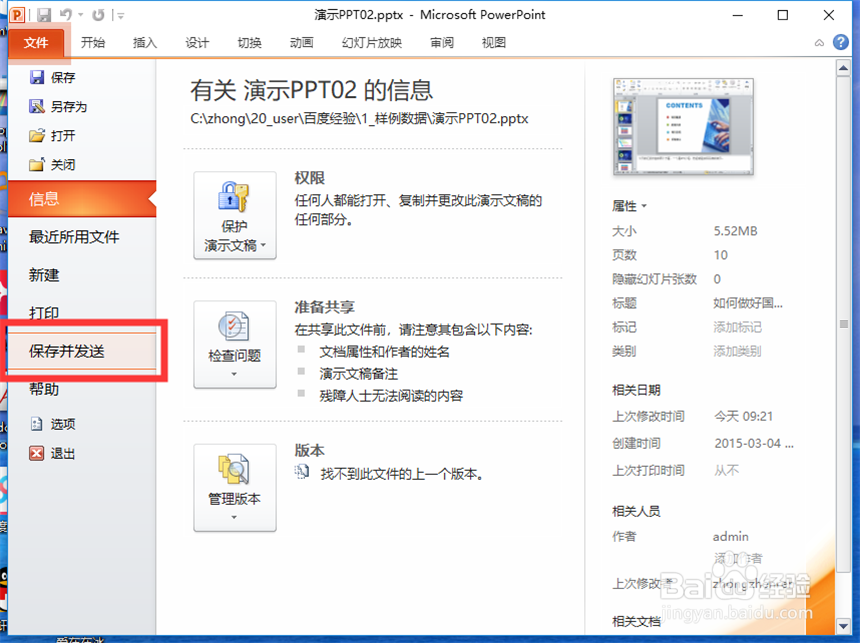The image size is (860, 643).
Task: Open the 幻灯片放映 tab
Action: pos(371,43)
